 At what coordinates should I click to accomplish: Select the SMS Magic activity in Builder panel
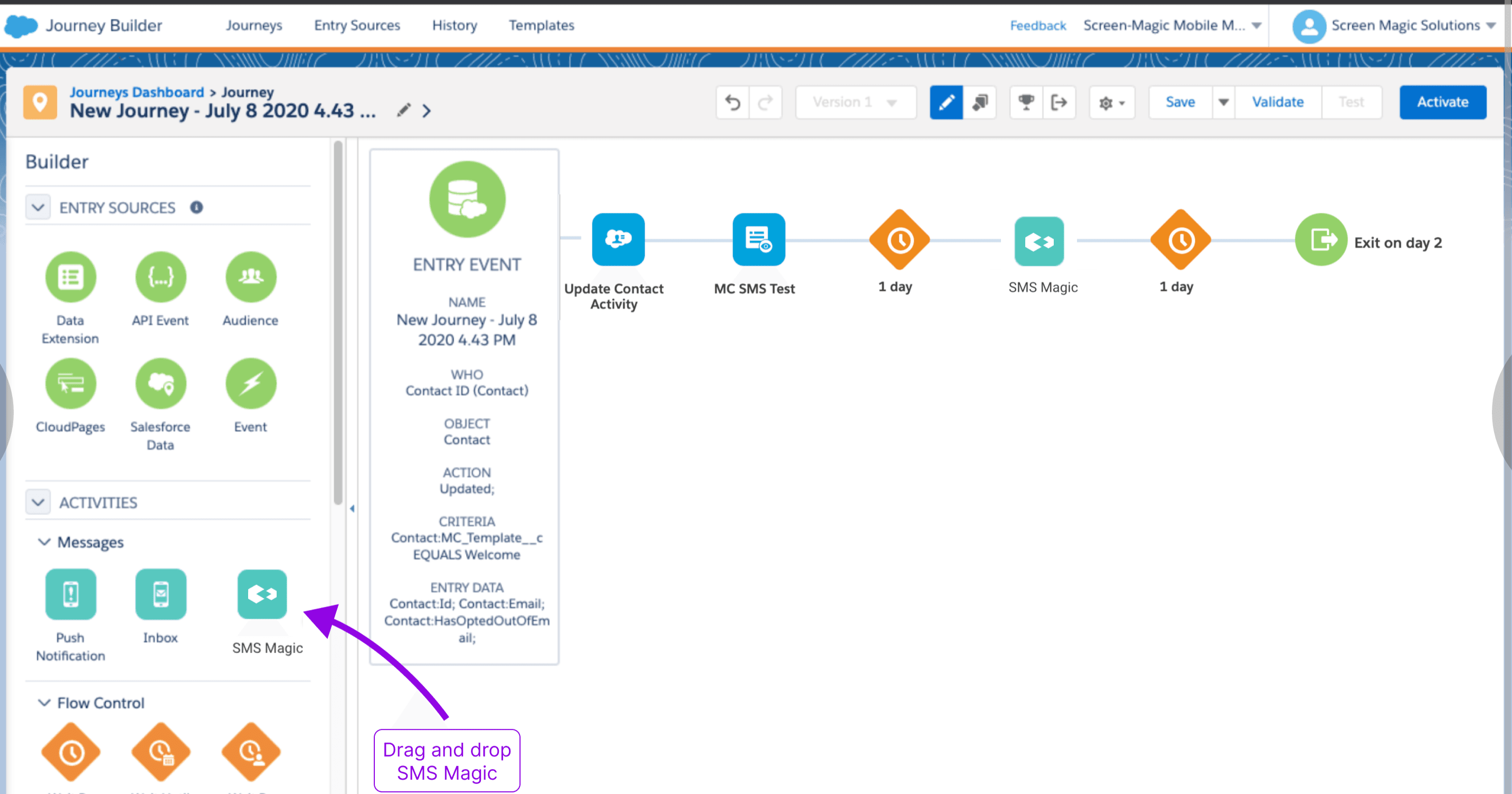(262, 594)
